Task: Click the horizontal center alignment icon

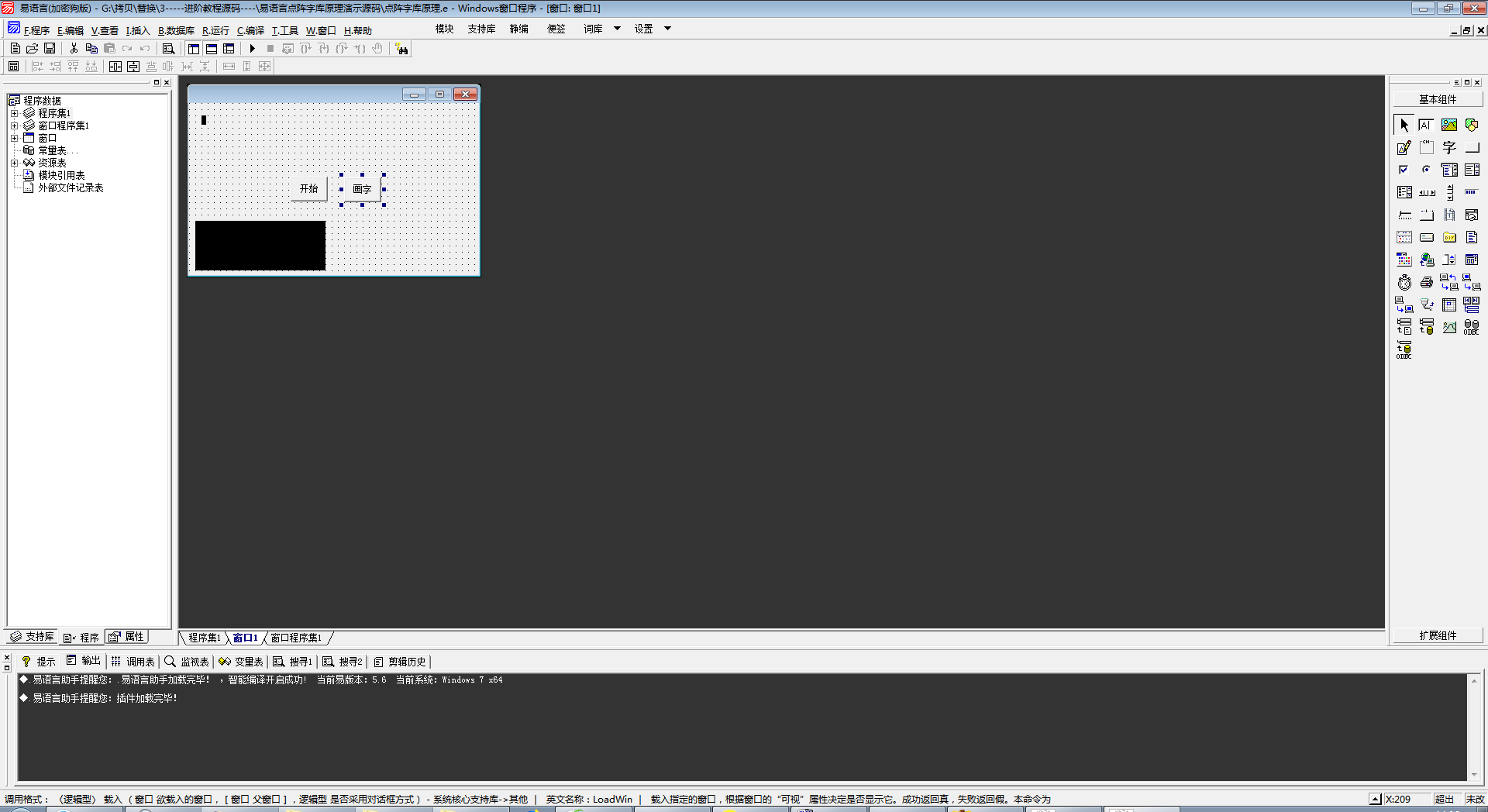Action: pyautogui.click(x=115, y=67)
